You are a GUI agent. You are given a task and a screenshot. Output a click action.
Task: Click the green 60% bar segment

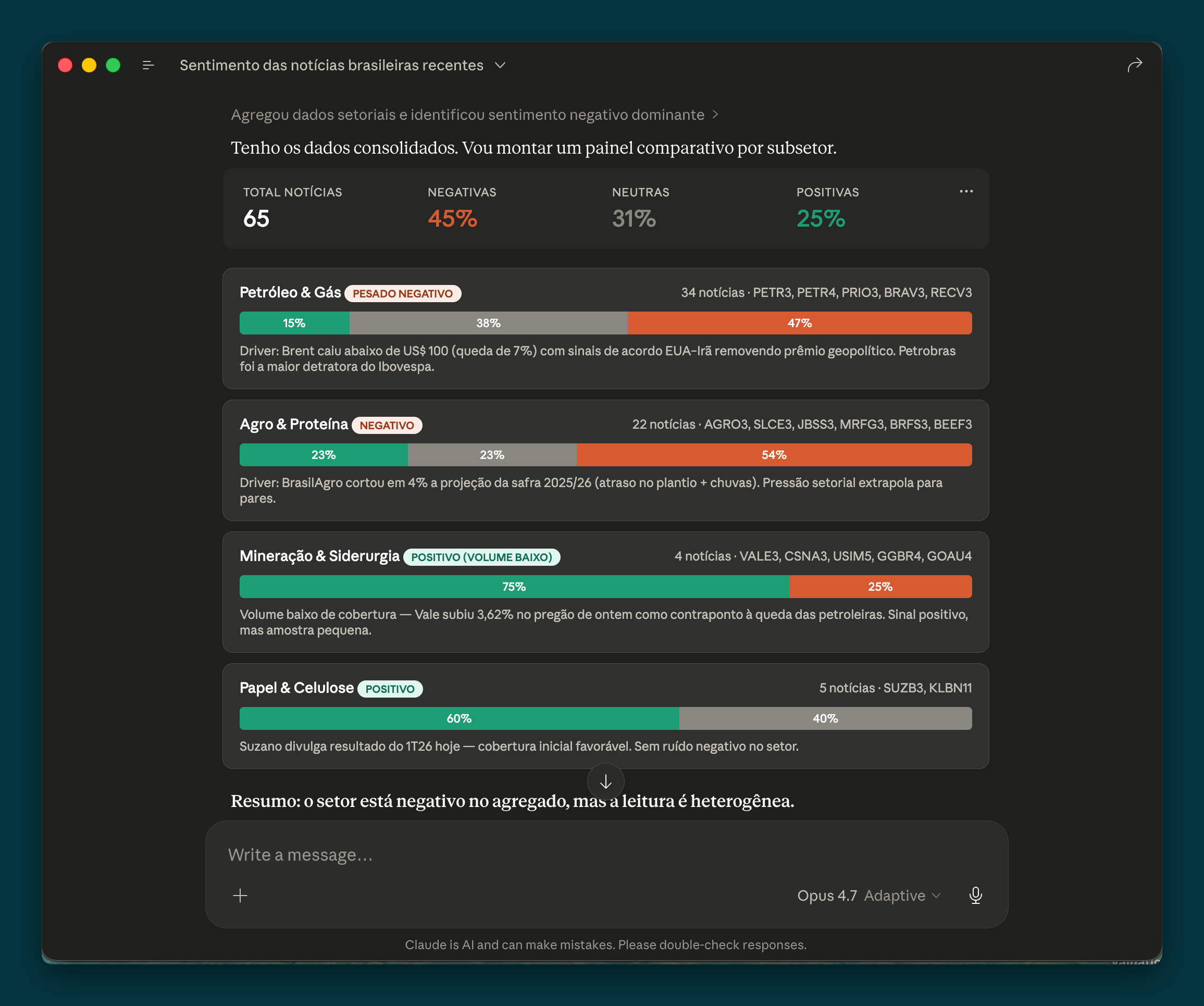[459, 719]
